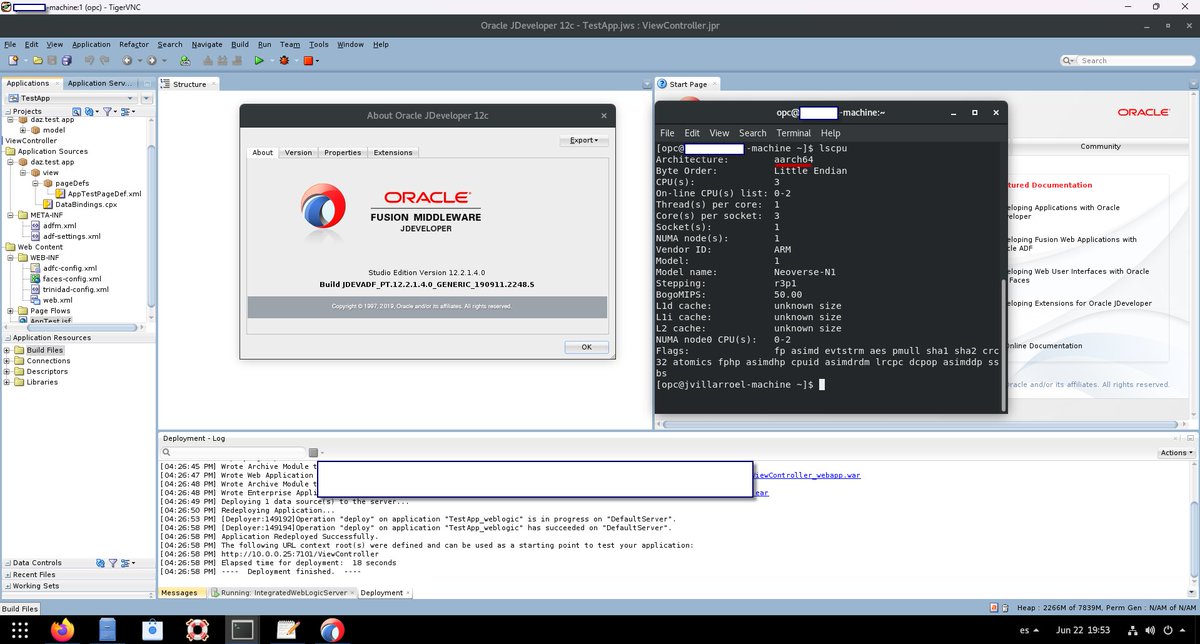Click the Forward navigation arrow icon
Screen dimensions: 1200x644
point(154,61)
